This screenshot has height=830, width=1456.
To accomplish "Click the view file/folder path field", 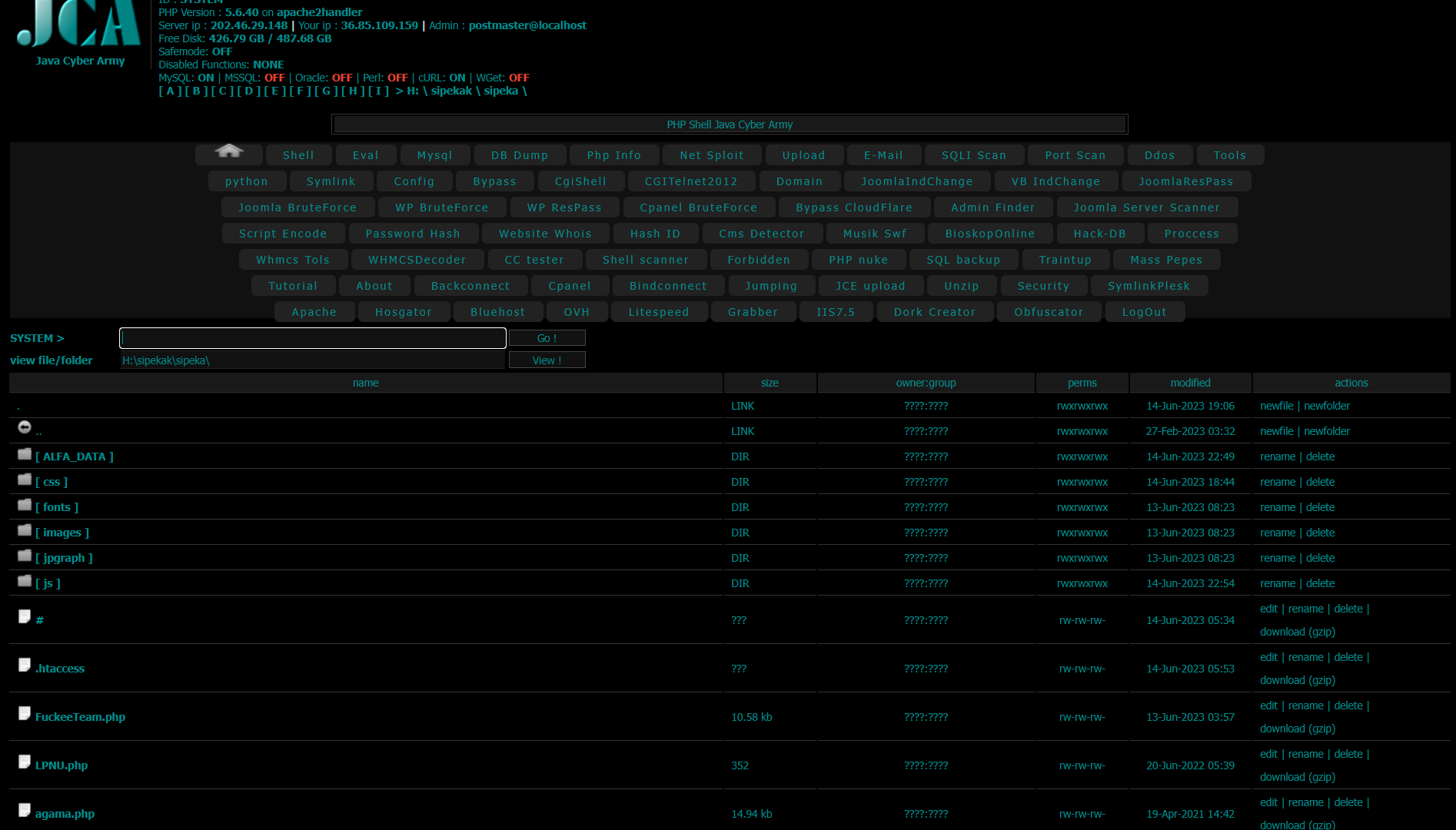I will pos(313,360).
